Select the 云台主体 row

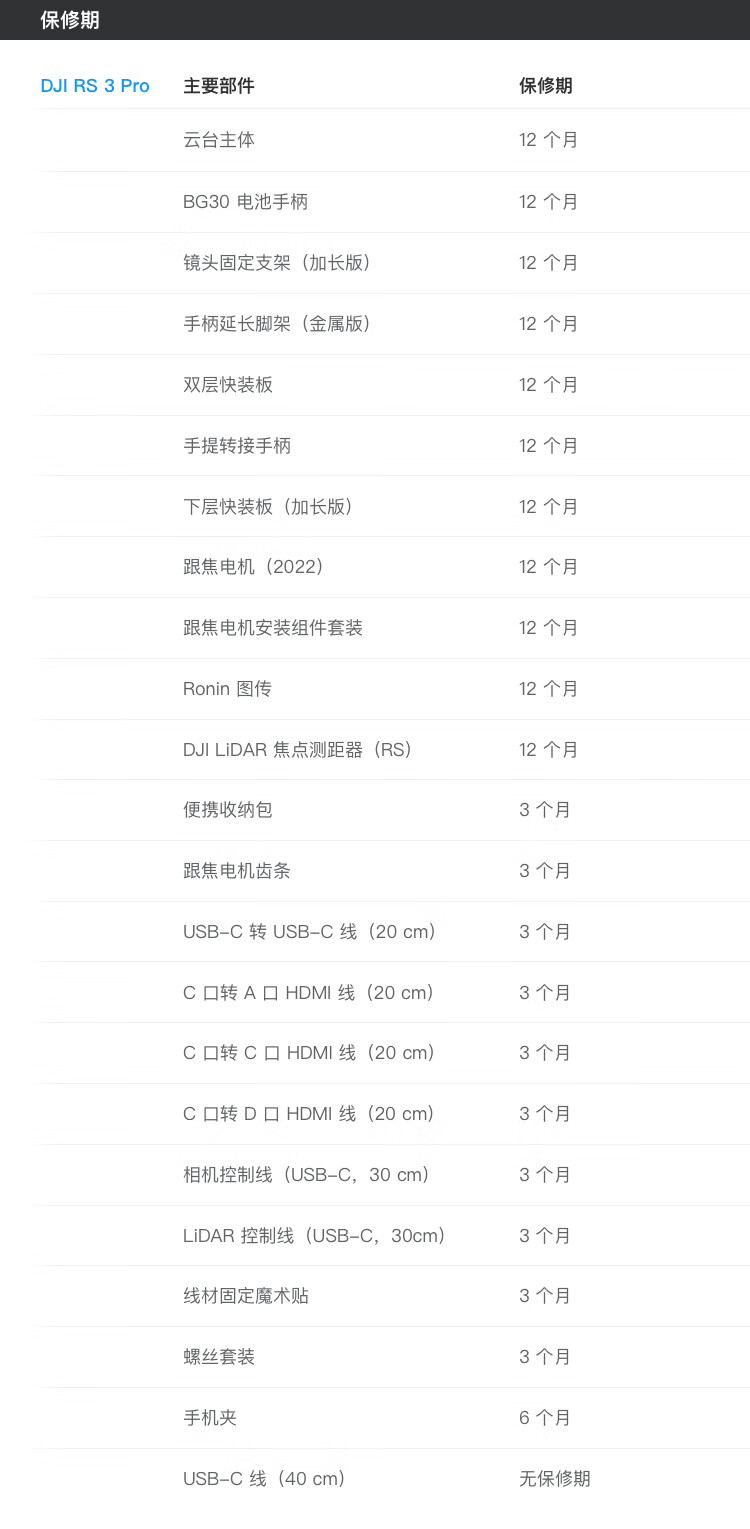395,140
